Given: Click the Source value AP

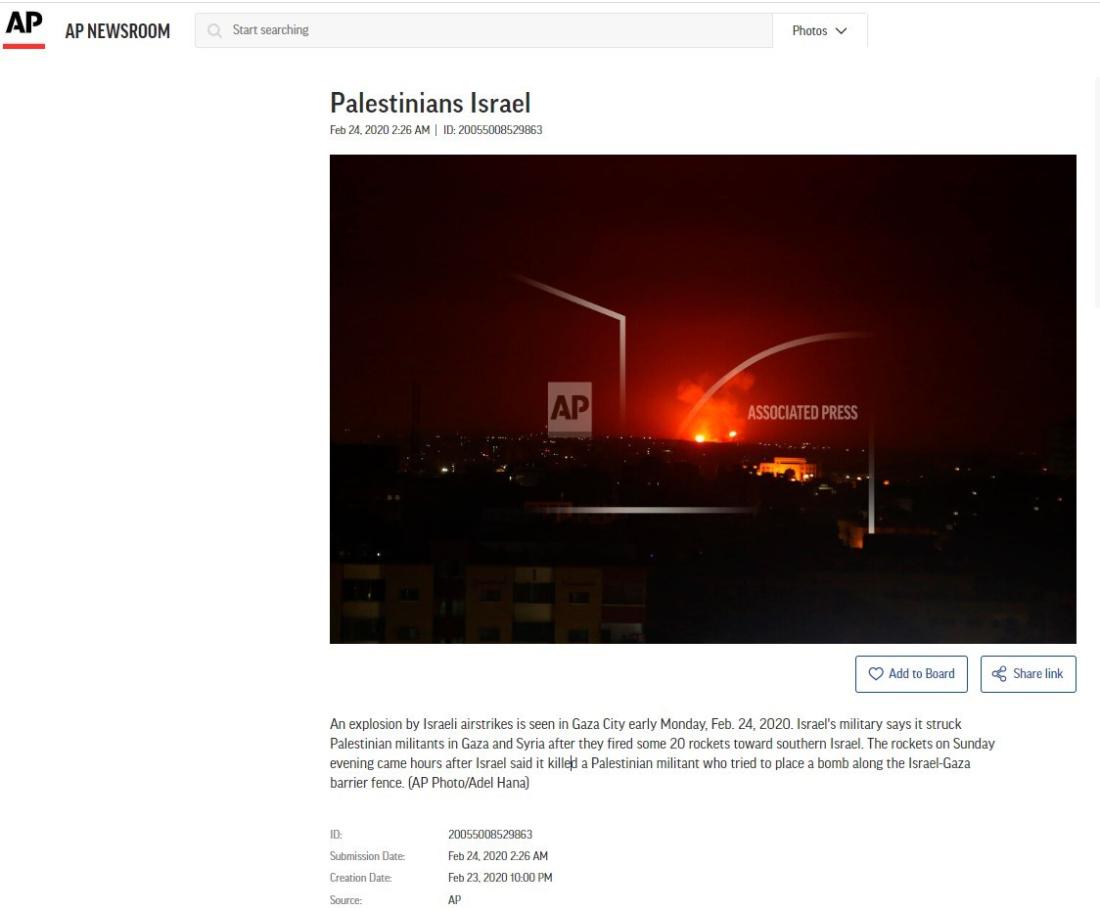Looking at the screenshot, I should (455, 900).
